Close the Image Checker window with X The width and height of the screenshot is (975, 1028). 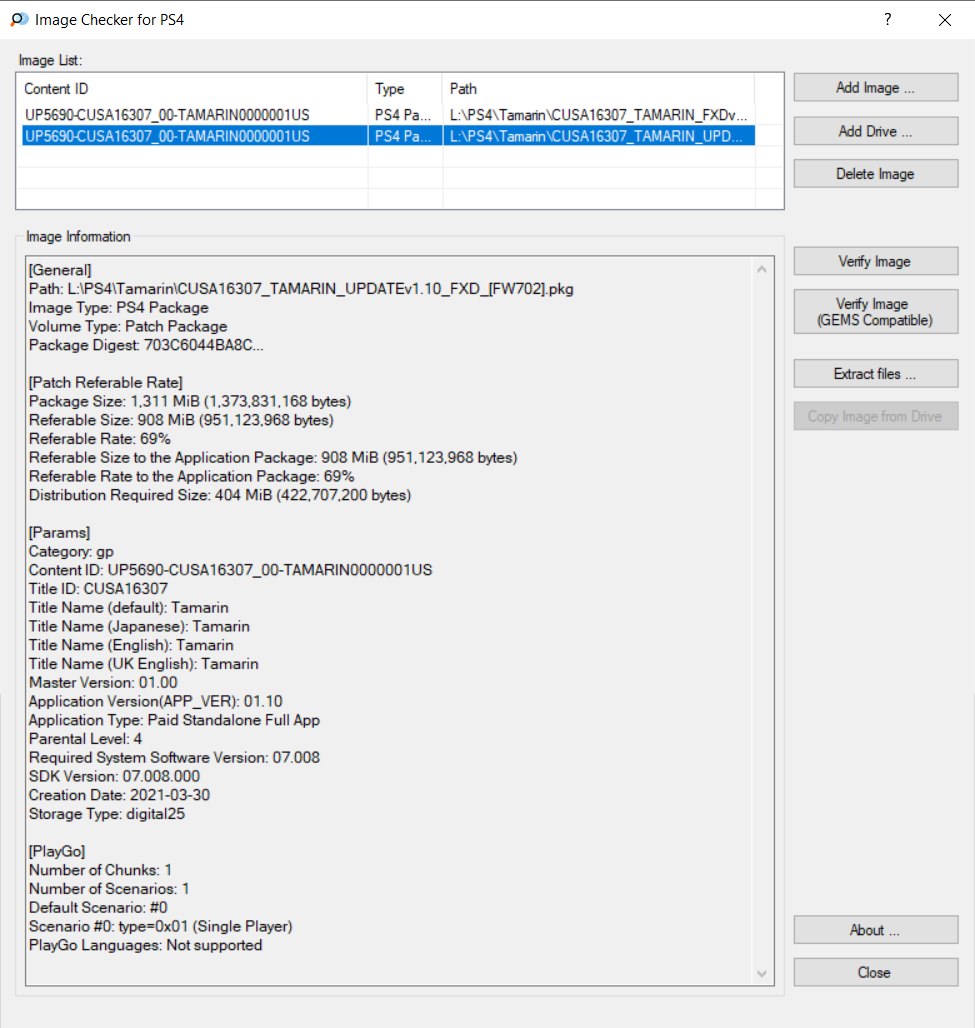click(945, 20)
